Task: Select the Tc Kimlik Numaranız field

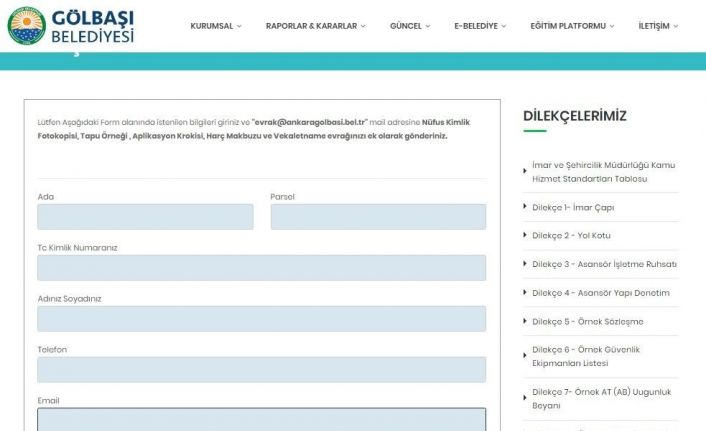Action: (261, 268)
